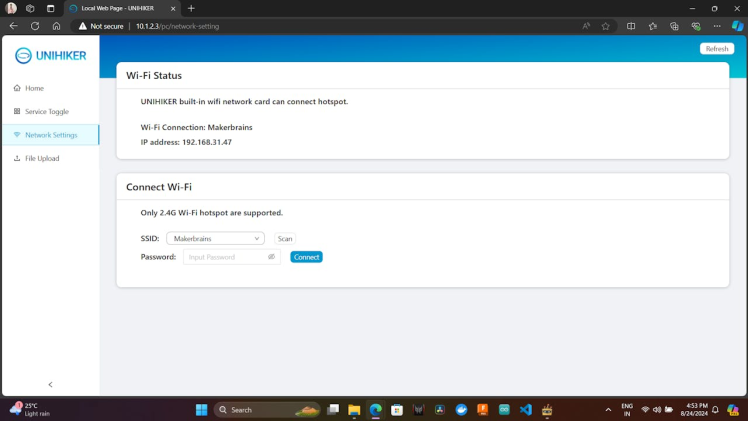Open the ENG IN language switcher
Image resolution: width=748 pixels, height=421 pixels.
[627, 410]
